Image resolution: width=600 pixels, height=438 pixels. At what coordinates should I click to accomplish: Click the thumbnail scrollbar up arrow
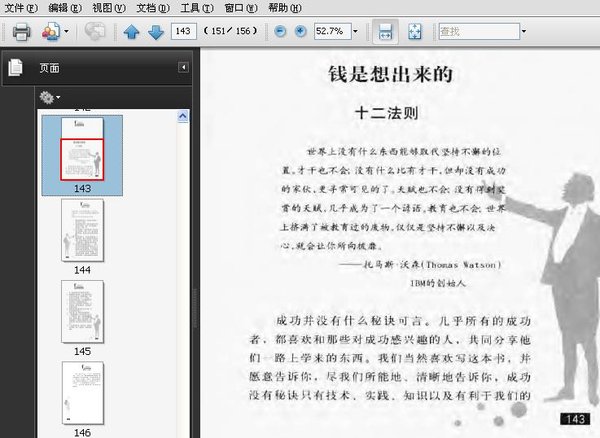183,116
